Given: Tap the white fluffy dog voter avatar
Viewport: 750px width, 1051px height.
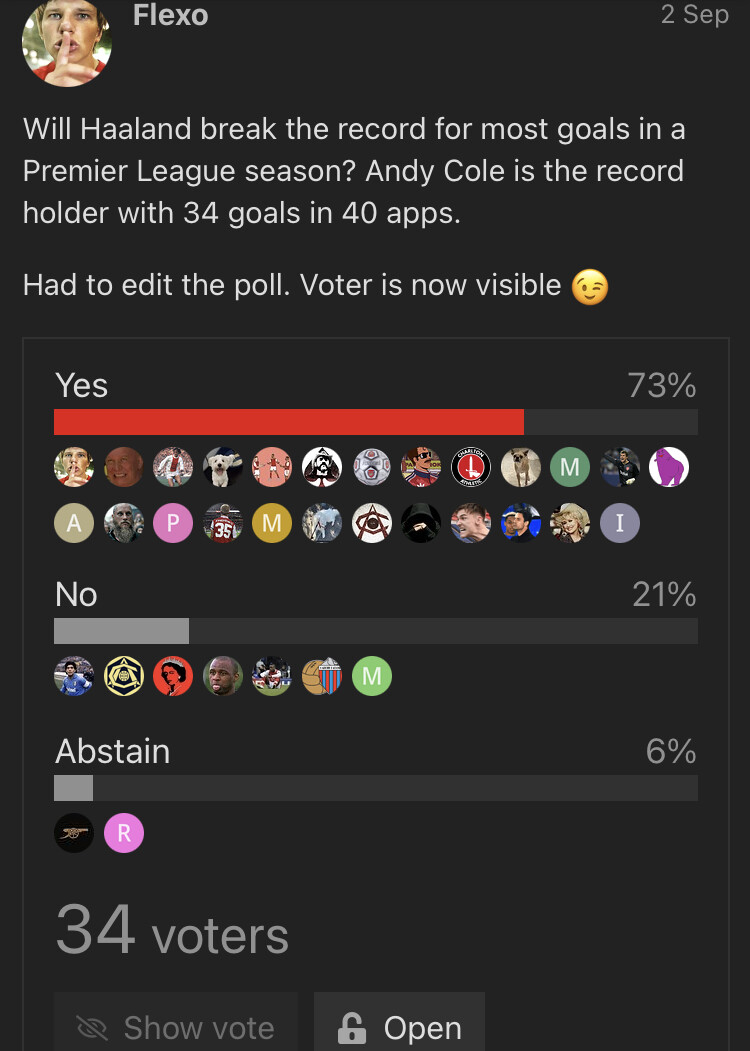Looking at the screenshot, I should [x=223, y=467].
